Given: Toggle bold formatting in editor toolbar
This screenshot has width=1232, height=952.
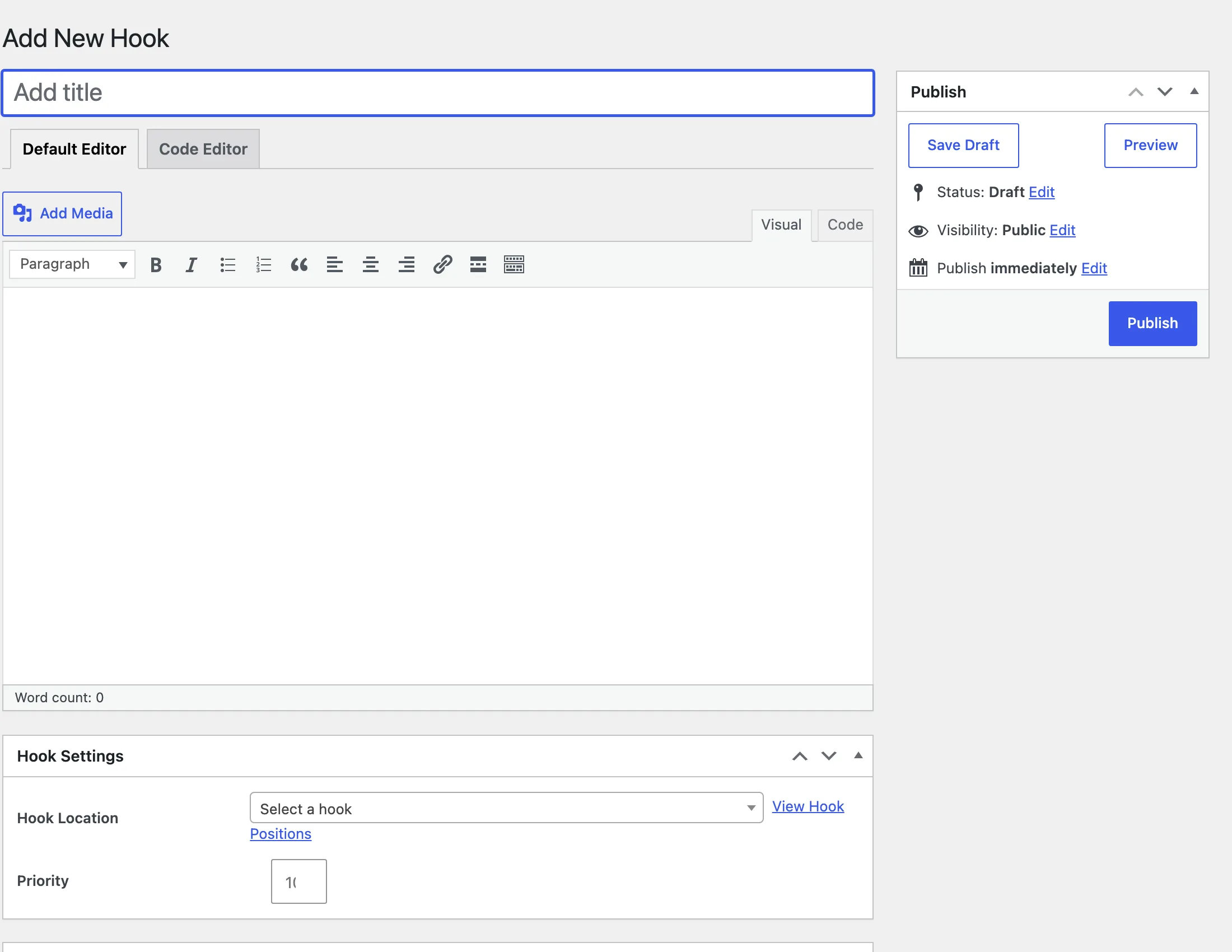Looking at the screenshot, I should [156, 264].
